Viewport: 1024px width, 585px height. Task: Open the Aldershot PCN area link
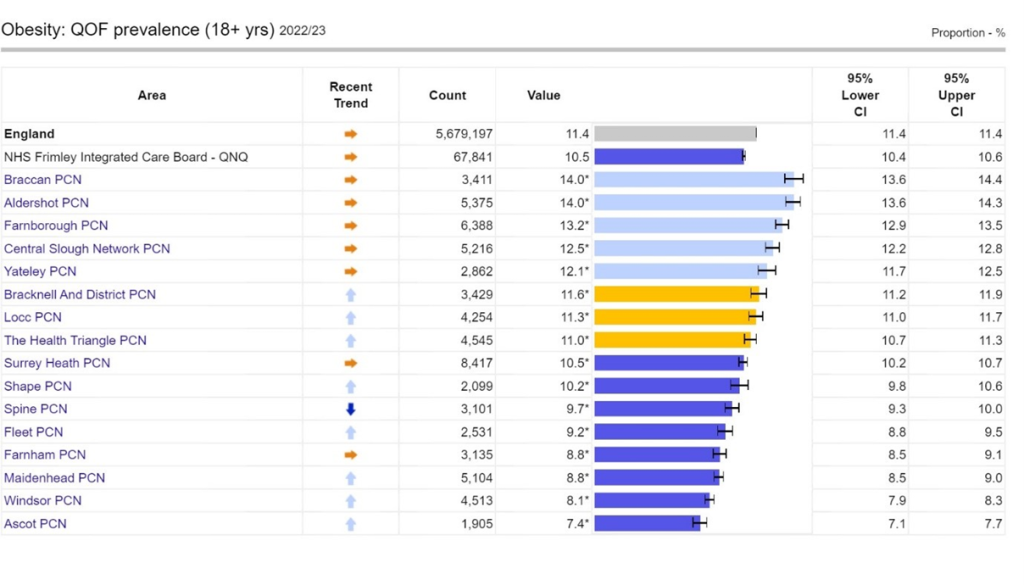pos(46,202)
